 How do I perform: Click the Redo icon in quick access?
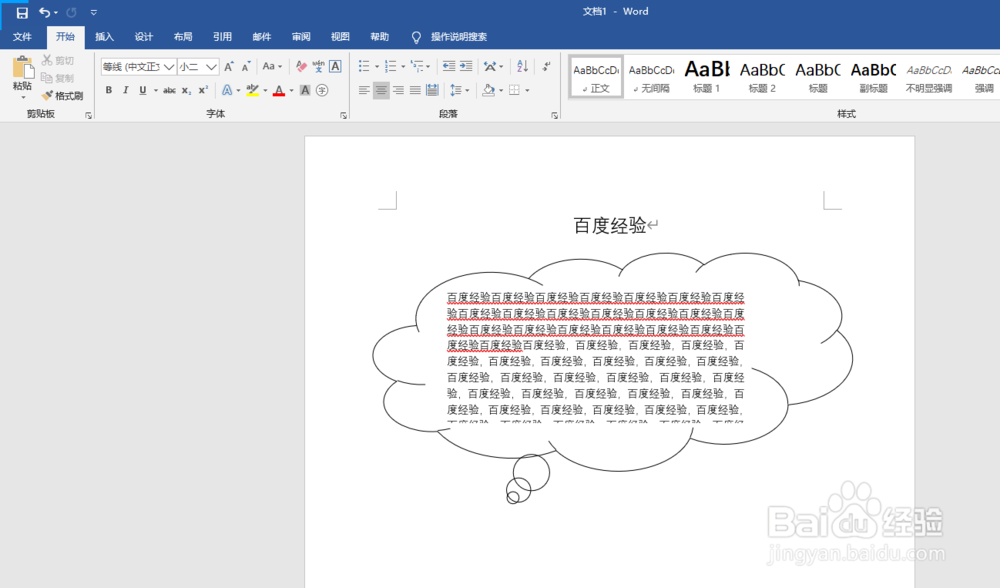(x=71, y=12)
